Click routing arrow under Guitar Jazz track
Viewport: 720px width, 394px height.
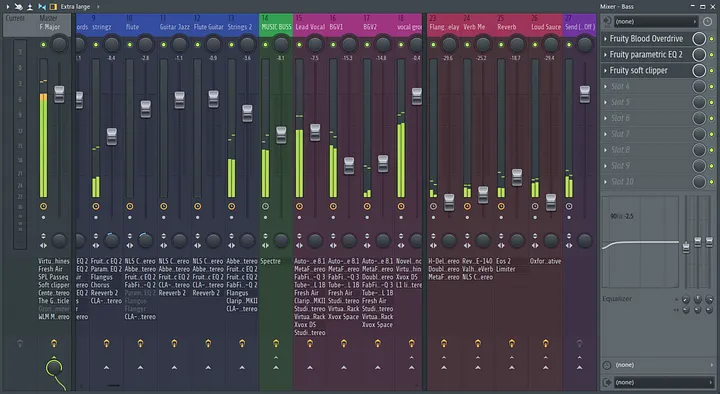coord(174,367)
